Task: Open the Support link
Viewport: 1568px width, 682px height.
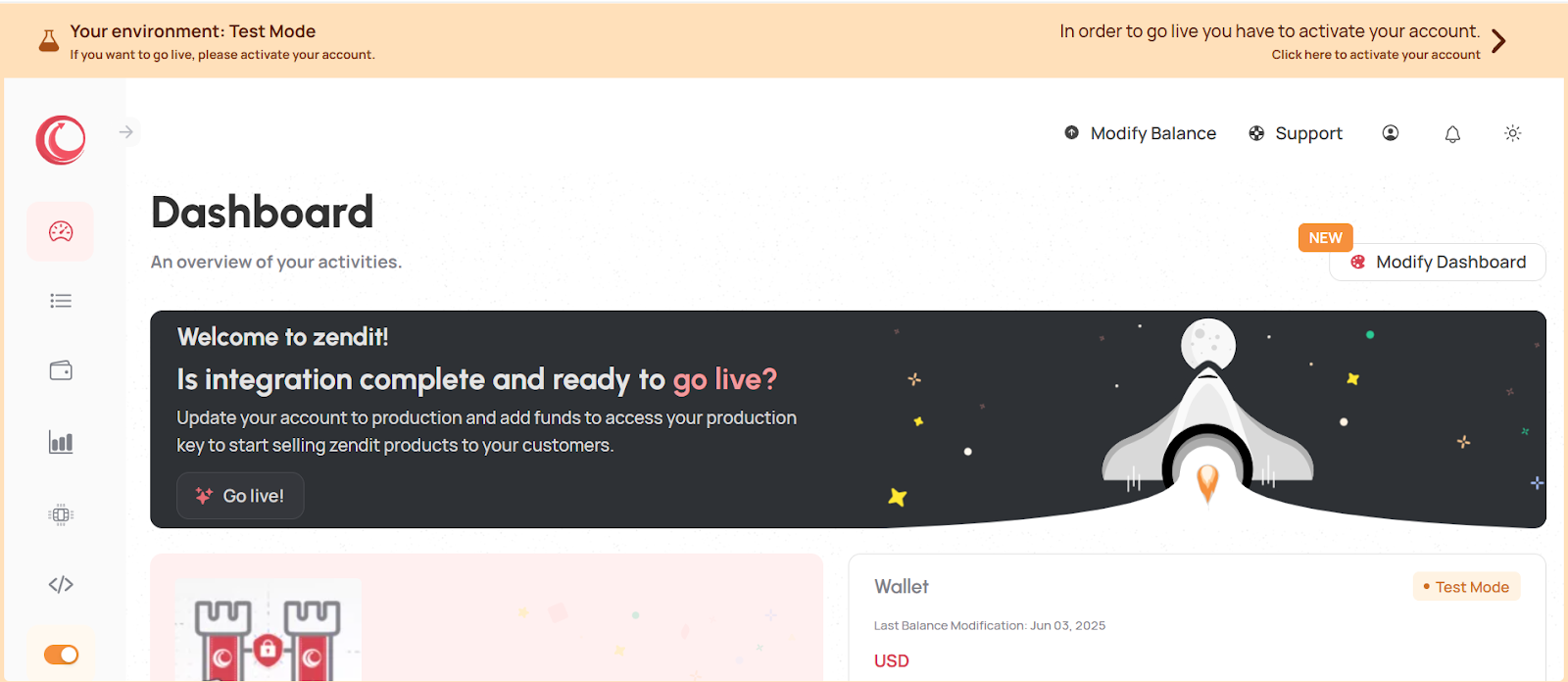Action: click(x=1296, y=133)
